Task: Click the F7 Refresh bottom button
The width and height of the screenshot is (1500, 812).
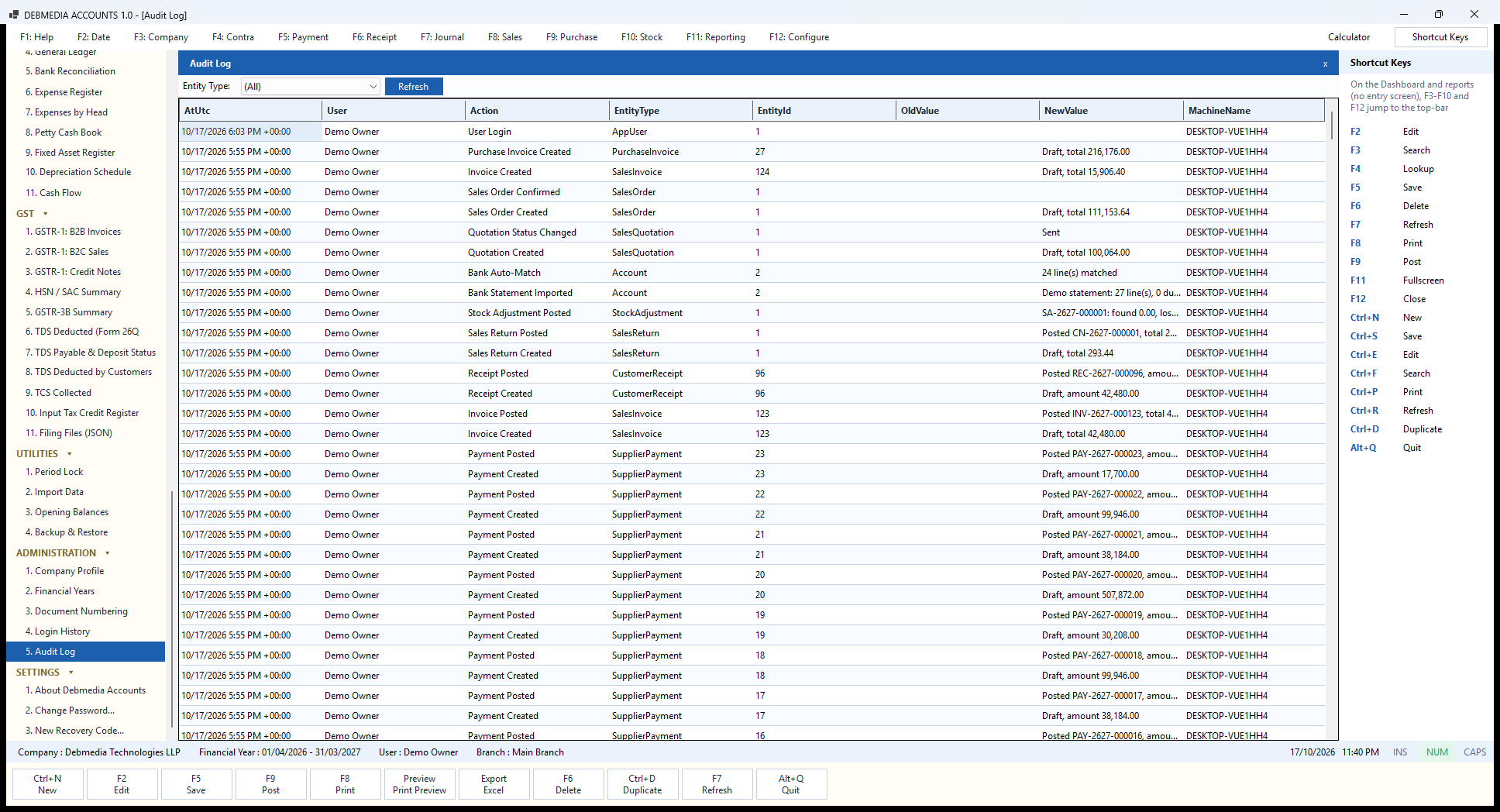Action: [x=717, y=784]
